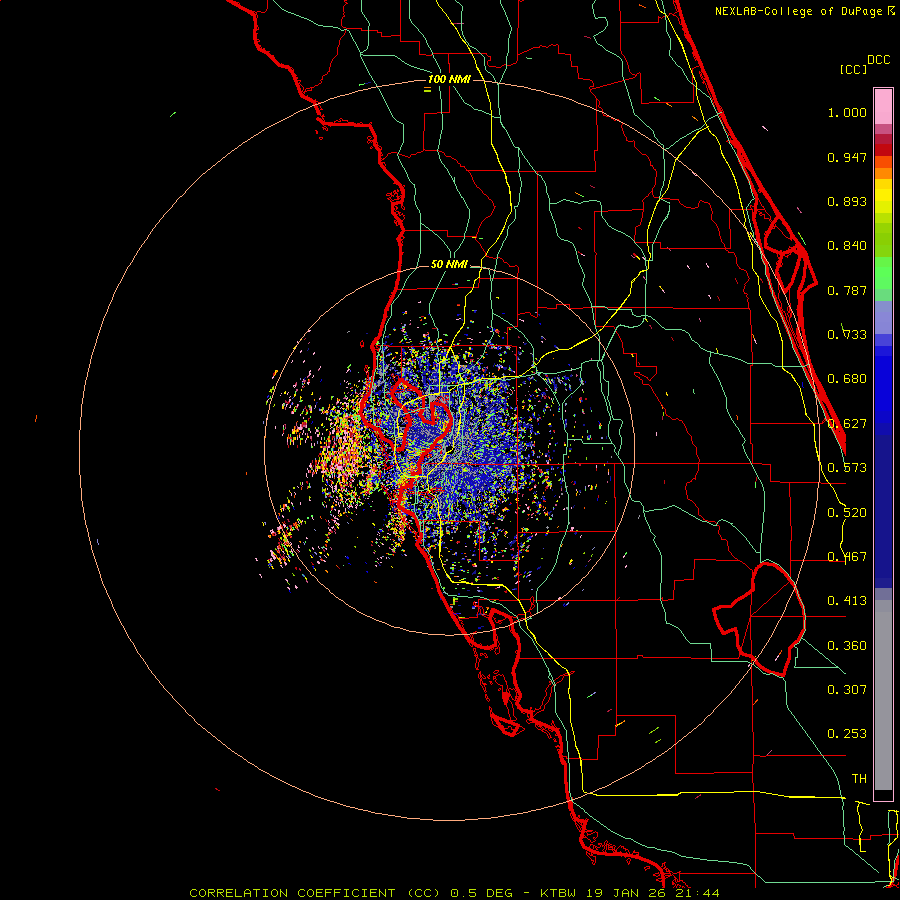This screenshot has height=900, width=900.
Task: Pick the bright green color bar segment
Action: (883, 273)
